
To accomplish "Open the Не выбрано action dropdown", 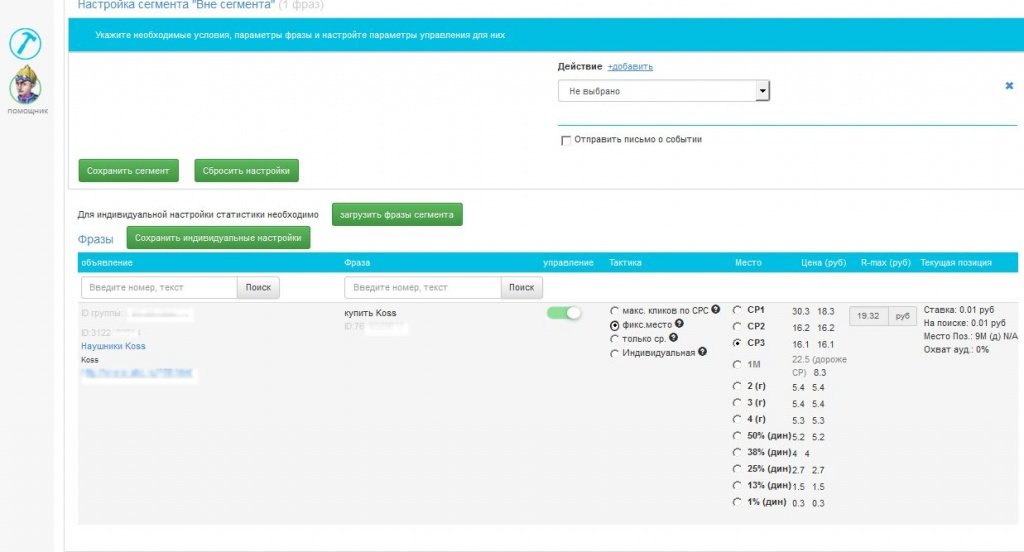I will (x=664, y=91).
